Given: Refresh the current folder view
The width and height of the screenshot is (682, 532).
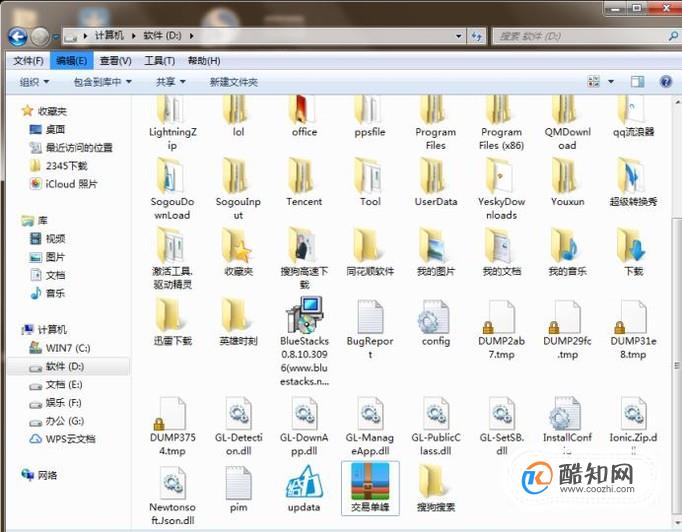Looking at the screenshot, I should tap(476, 37).
